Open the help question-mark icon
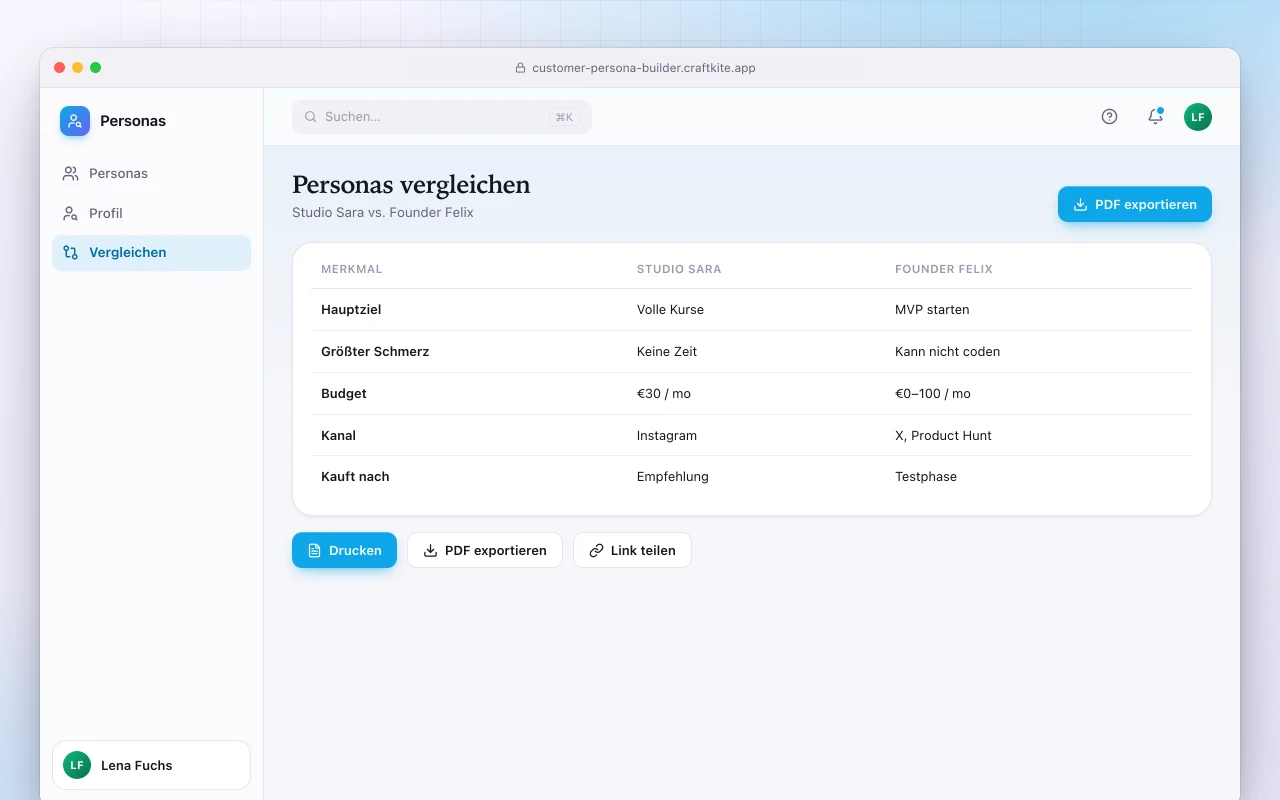The height and width of the screenshot is (800, 1280). [1109, 117]
